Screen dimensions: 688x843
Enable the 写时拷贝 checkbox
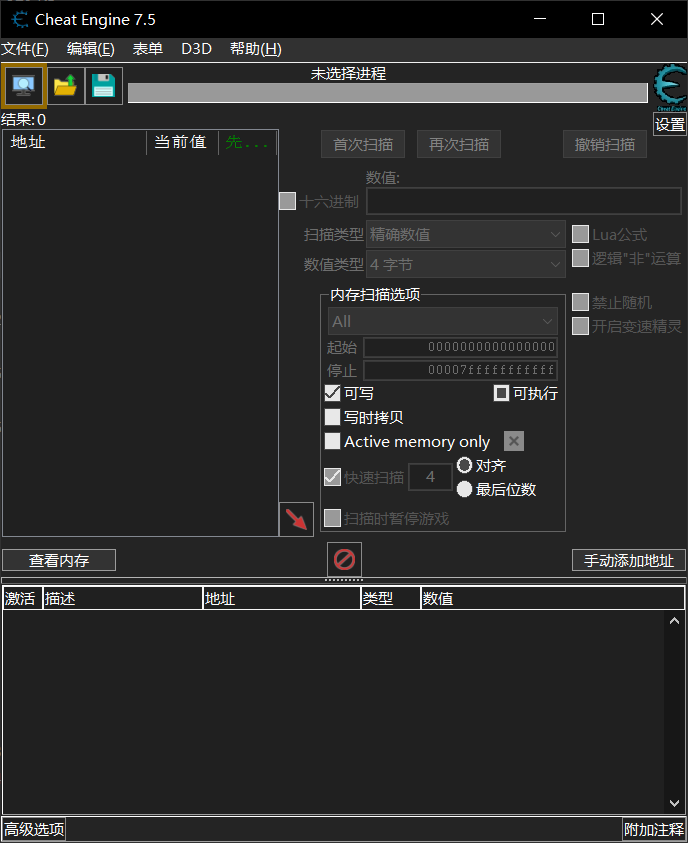(x=333, y=417)
